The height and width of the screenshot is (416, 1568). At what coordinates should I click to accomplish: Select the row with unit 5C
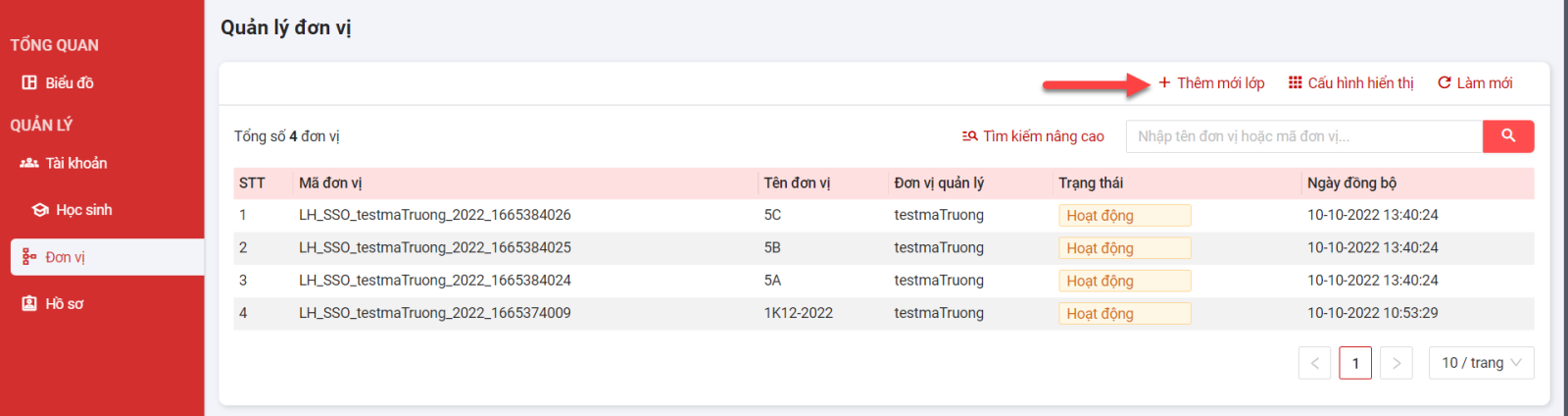(884, 216)
